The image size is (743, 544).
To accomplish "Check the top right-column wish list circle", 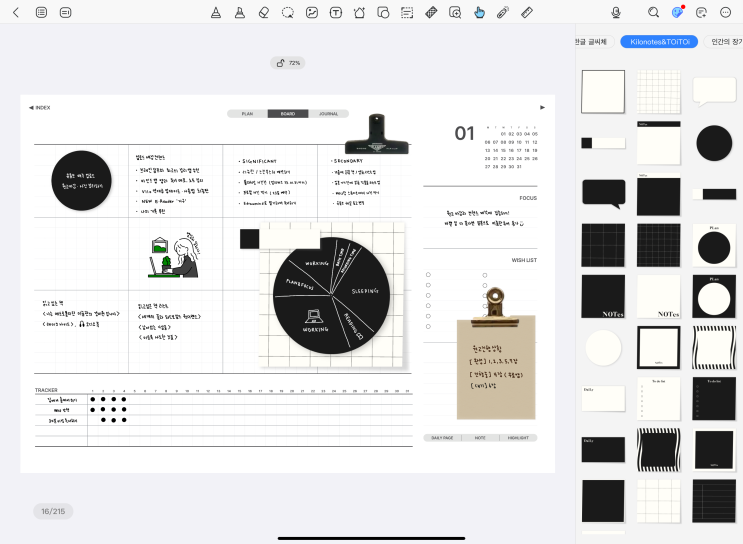I will coord(485,275).
